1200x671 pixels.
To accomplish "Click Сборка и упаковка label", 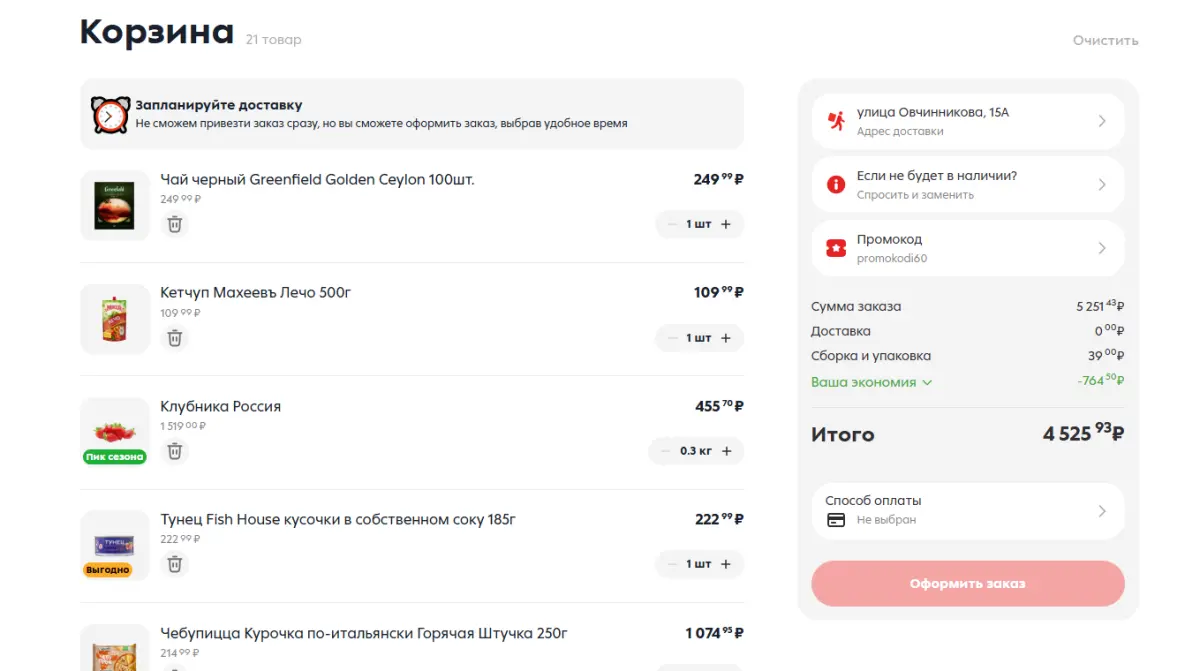I will (x=871, y=356).
